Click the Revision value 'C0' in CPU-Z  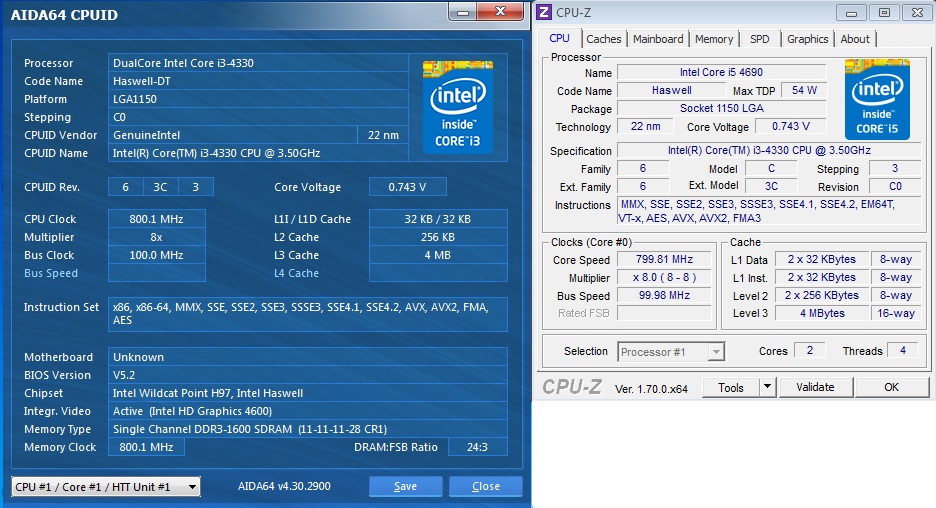point(895,186)
